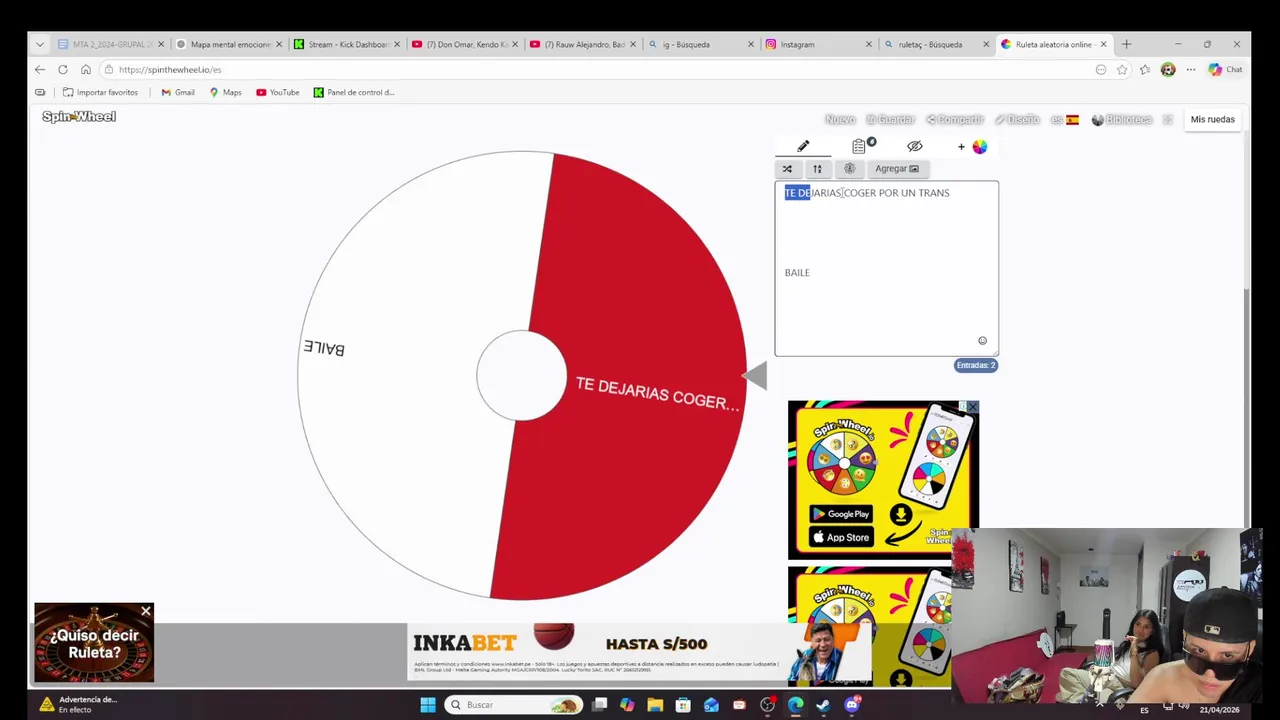Open the results clipboard tab
Screen dimensions: 1280x720
(859, 146)
